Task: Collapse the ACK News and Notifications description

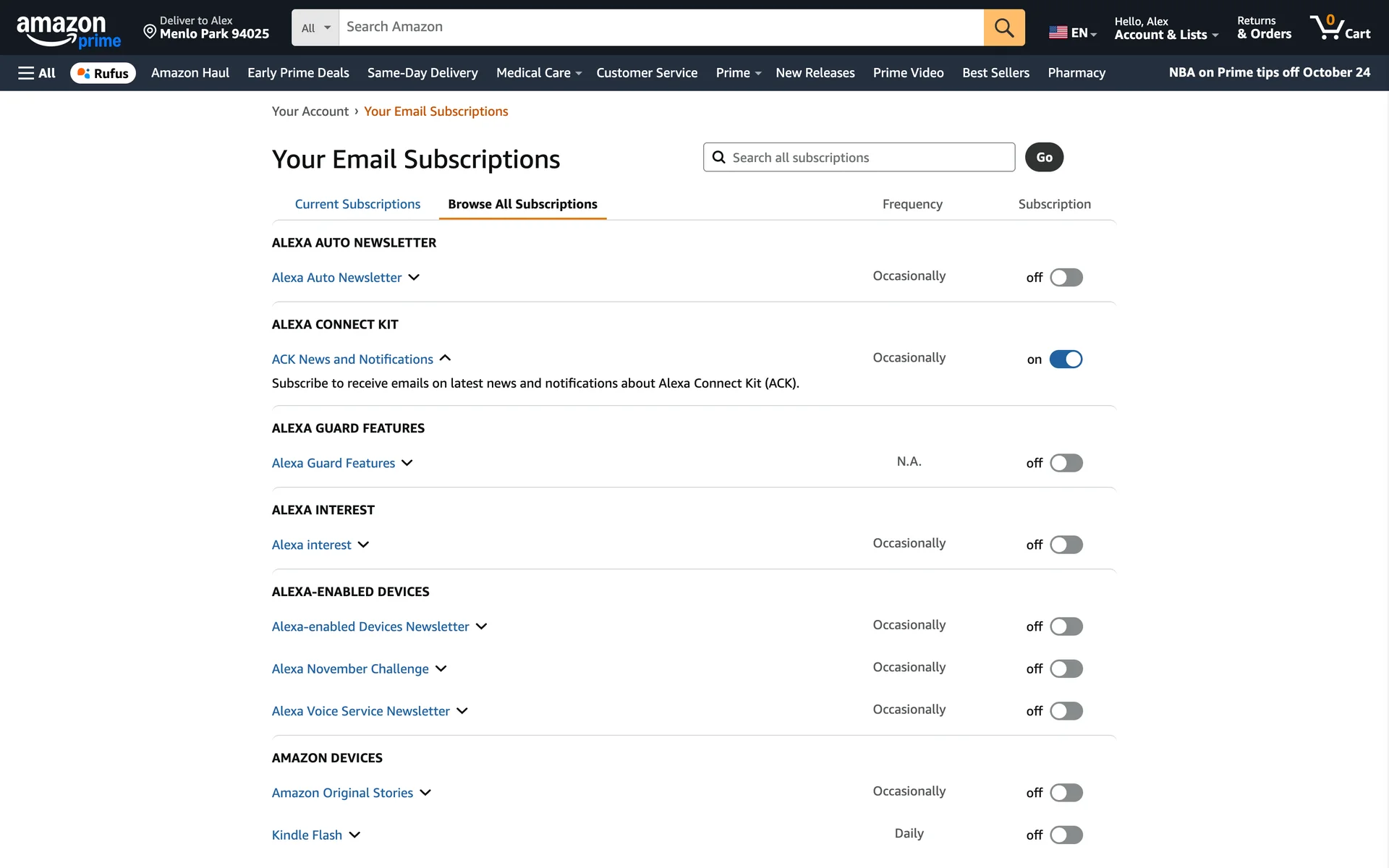Action: [446, 359]
